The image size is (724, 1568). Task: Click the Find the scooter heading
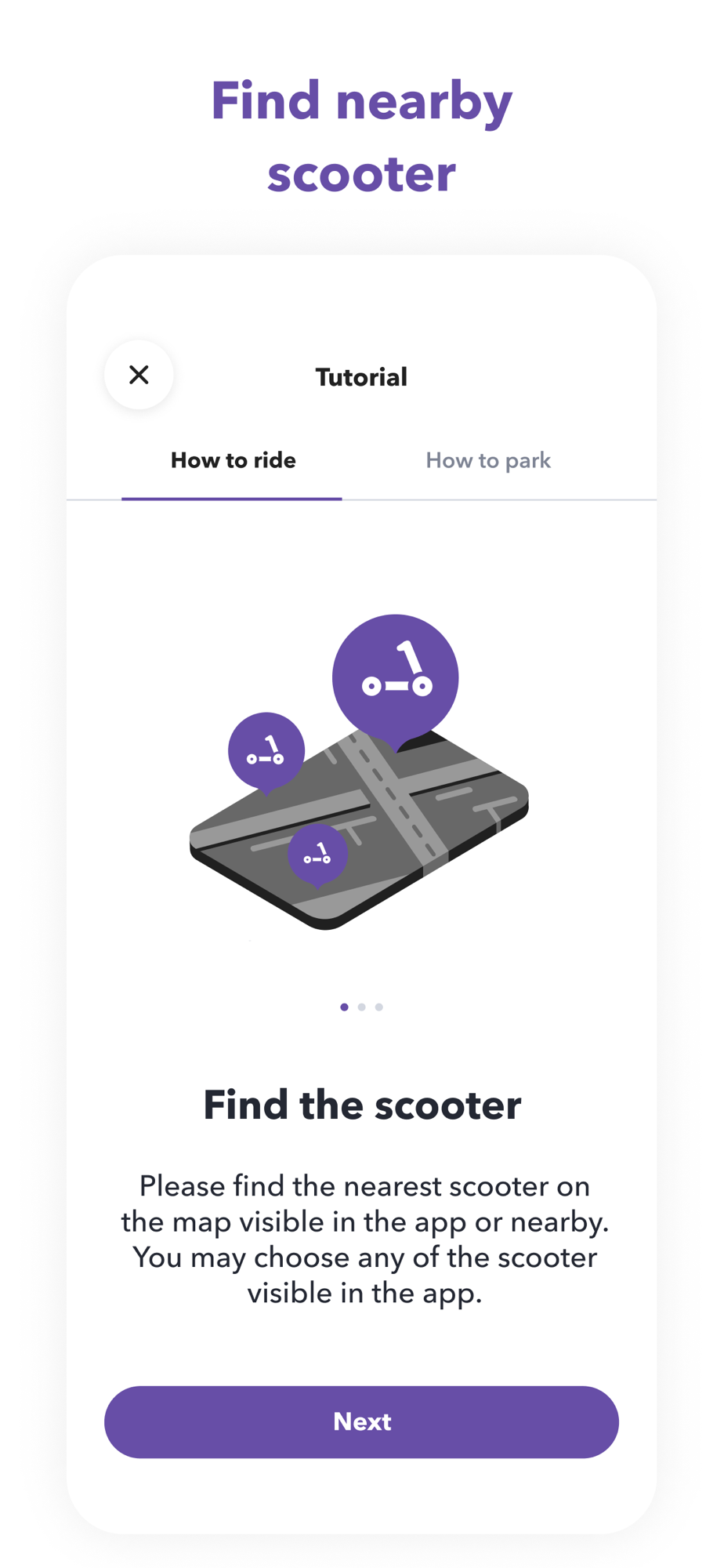click(362, 1105)
